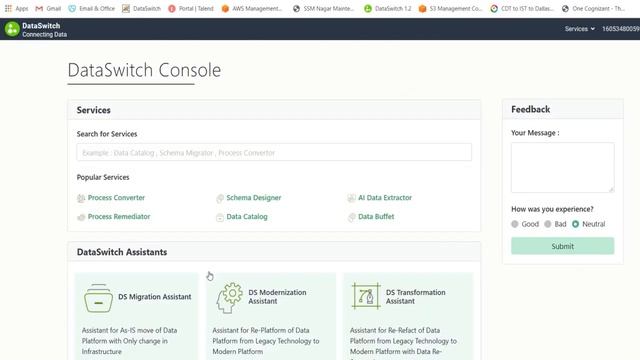The image size is (640, 360).
Task: Click the AI Data Extractor service icon
Action: (x=351, y=198)
